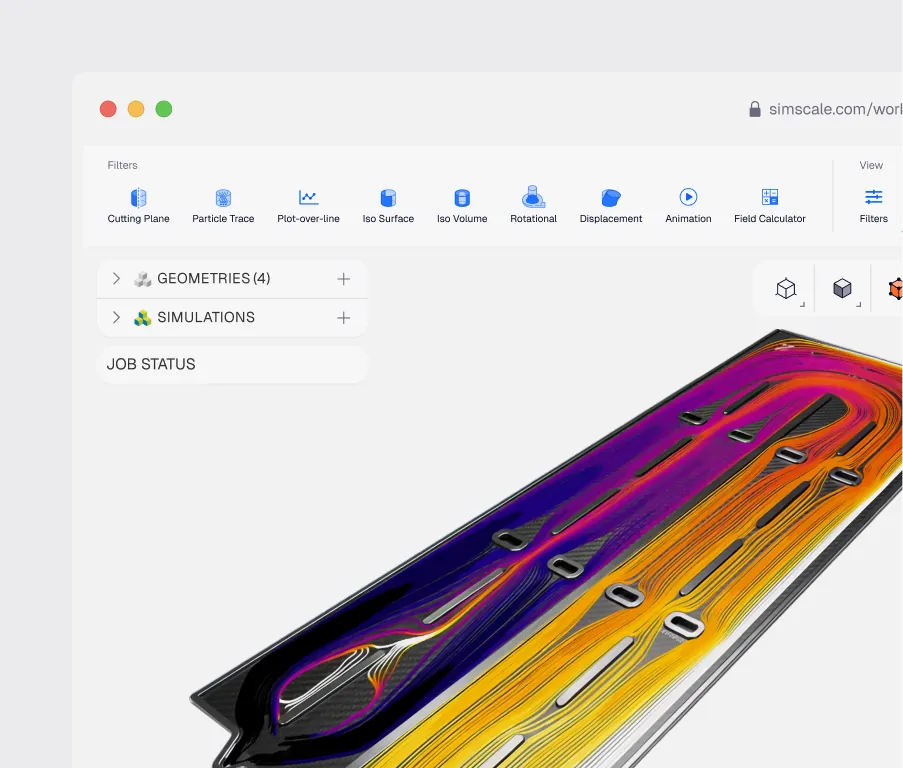Click the Geometries cubes icon

tap(142, 279)
